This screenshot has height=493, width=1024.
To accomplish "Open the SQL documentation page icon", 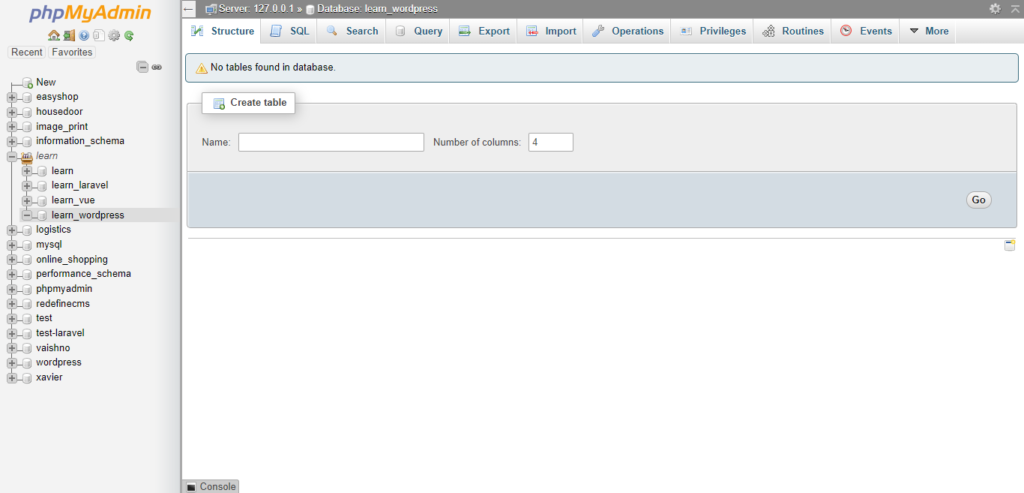I will pyautogui.click(x=98, y=36).
